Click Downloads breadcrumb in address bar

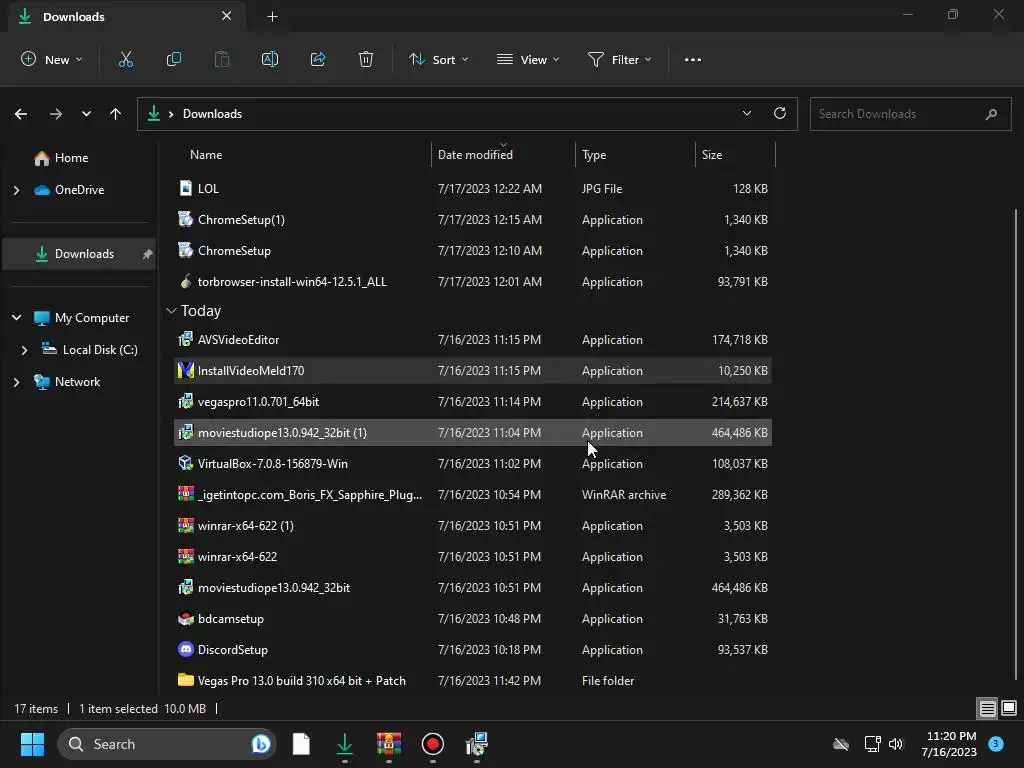point(212,114)
